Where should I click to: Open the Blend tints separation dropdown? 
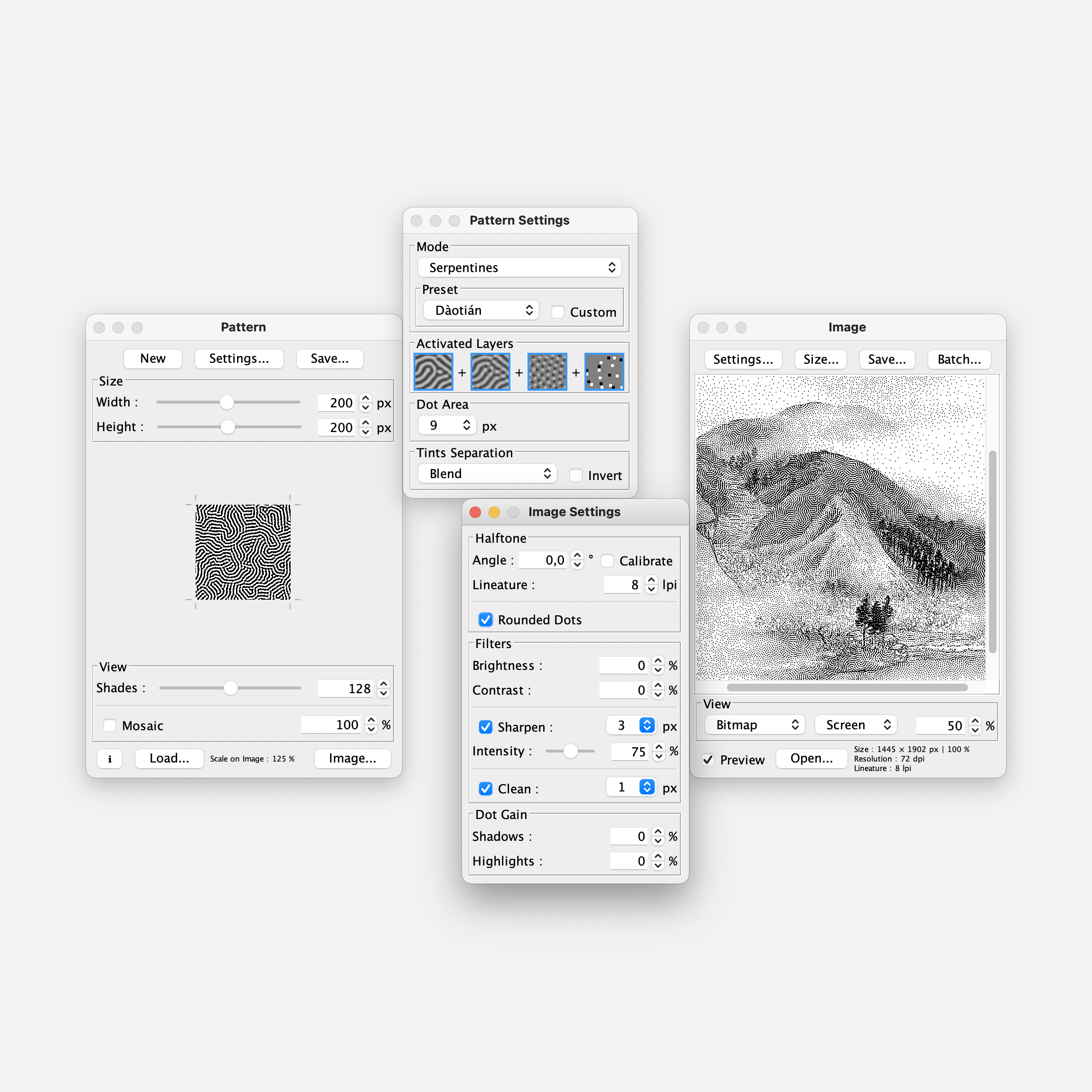487,474
